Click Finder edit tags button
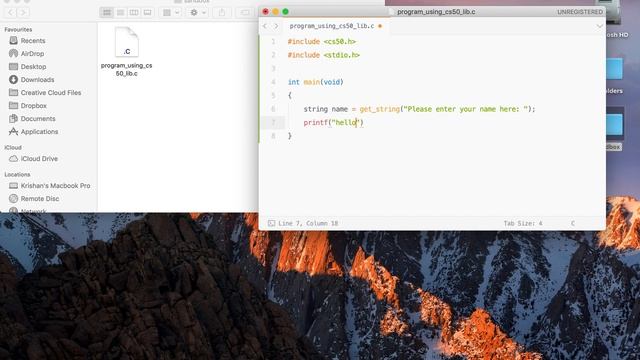The width and height of the screenshot is (640, 360). (x=245, y=13)
